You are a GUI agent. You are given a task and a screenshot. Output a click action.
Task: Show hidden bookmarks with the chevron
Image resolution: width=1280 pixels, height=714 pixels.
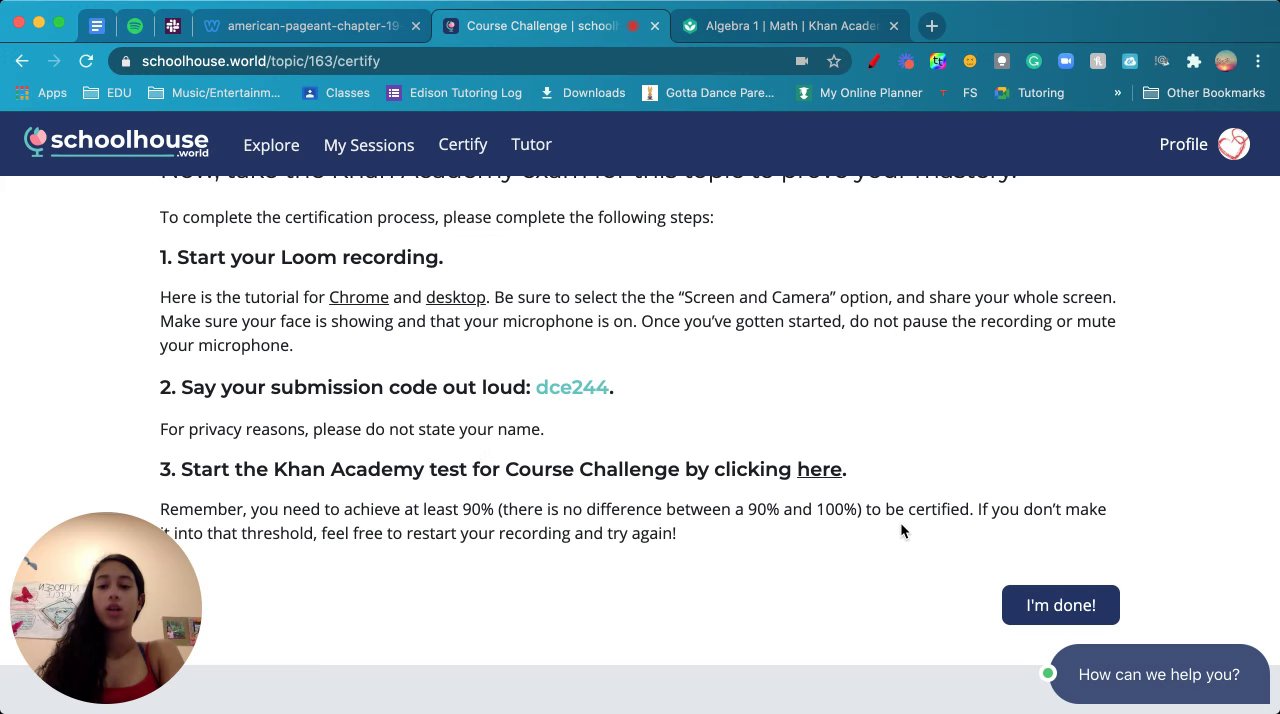[x=1118, y=93]
